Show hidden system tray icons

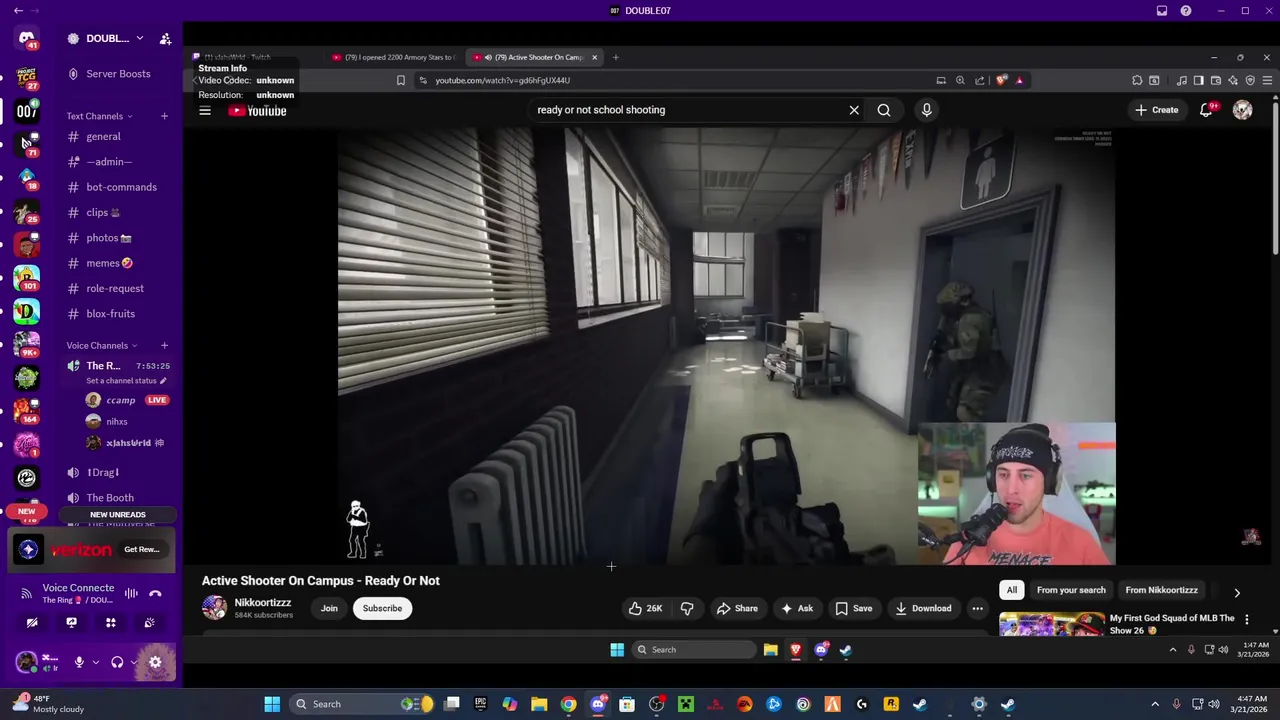click(x=1155, y=704)
